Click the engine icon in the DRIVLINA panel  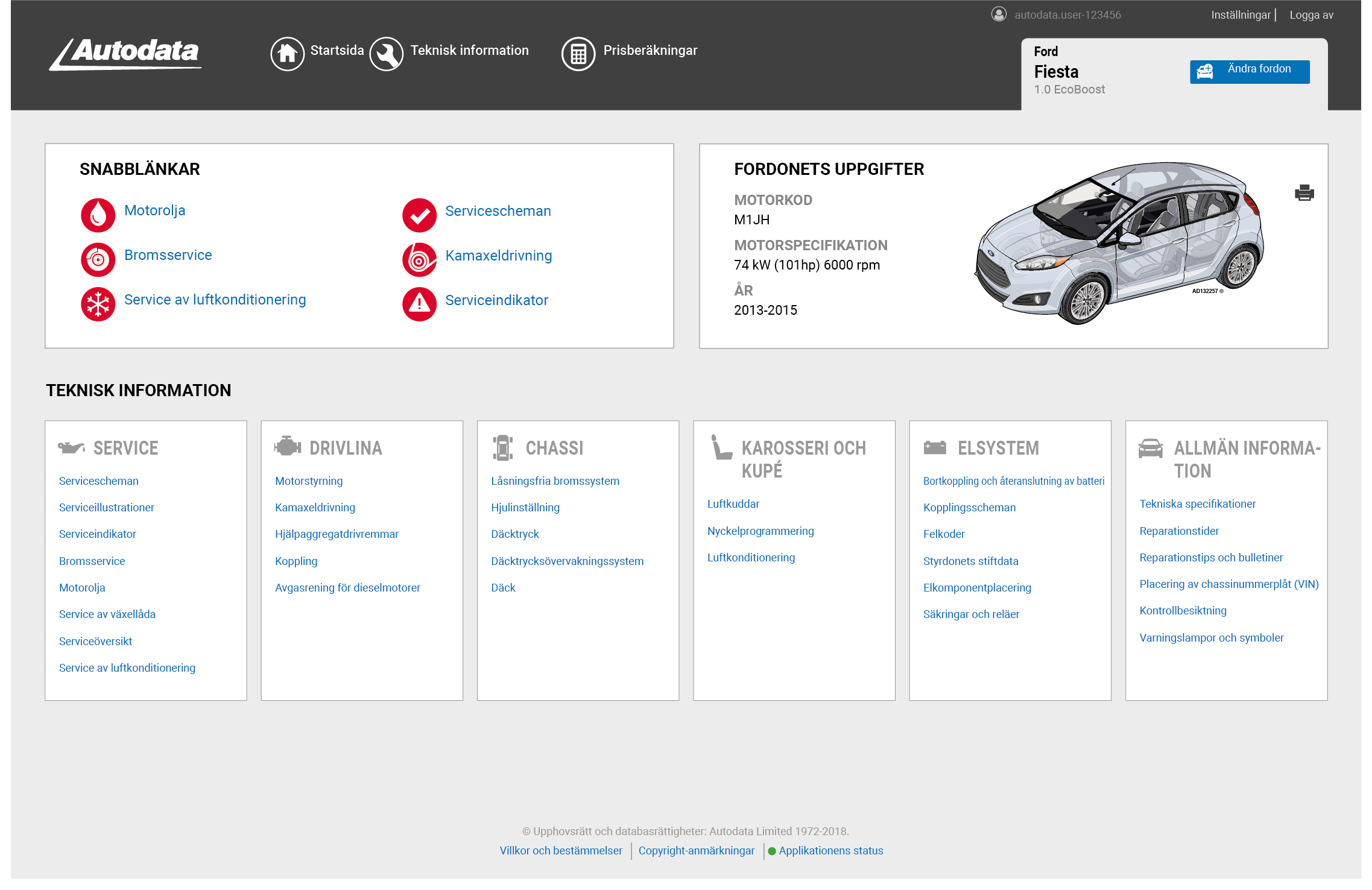[288, 446]
